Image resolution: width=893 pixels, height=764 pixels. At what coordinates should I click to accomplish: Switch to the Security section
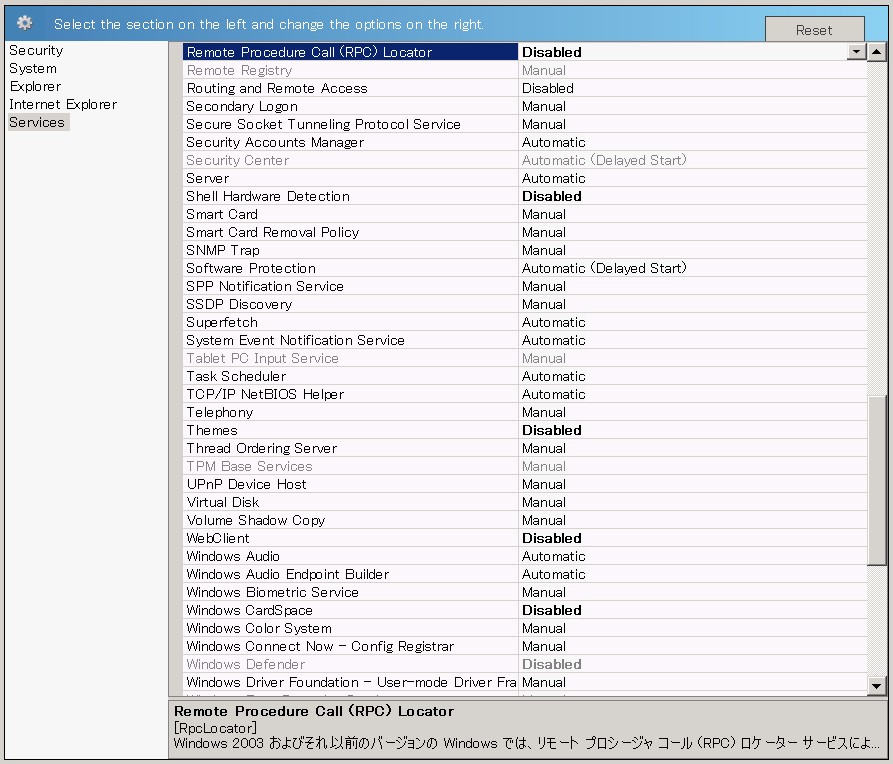coord(36,50)
